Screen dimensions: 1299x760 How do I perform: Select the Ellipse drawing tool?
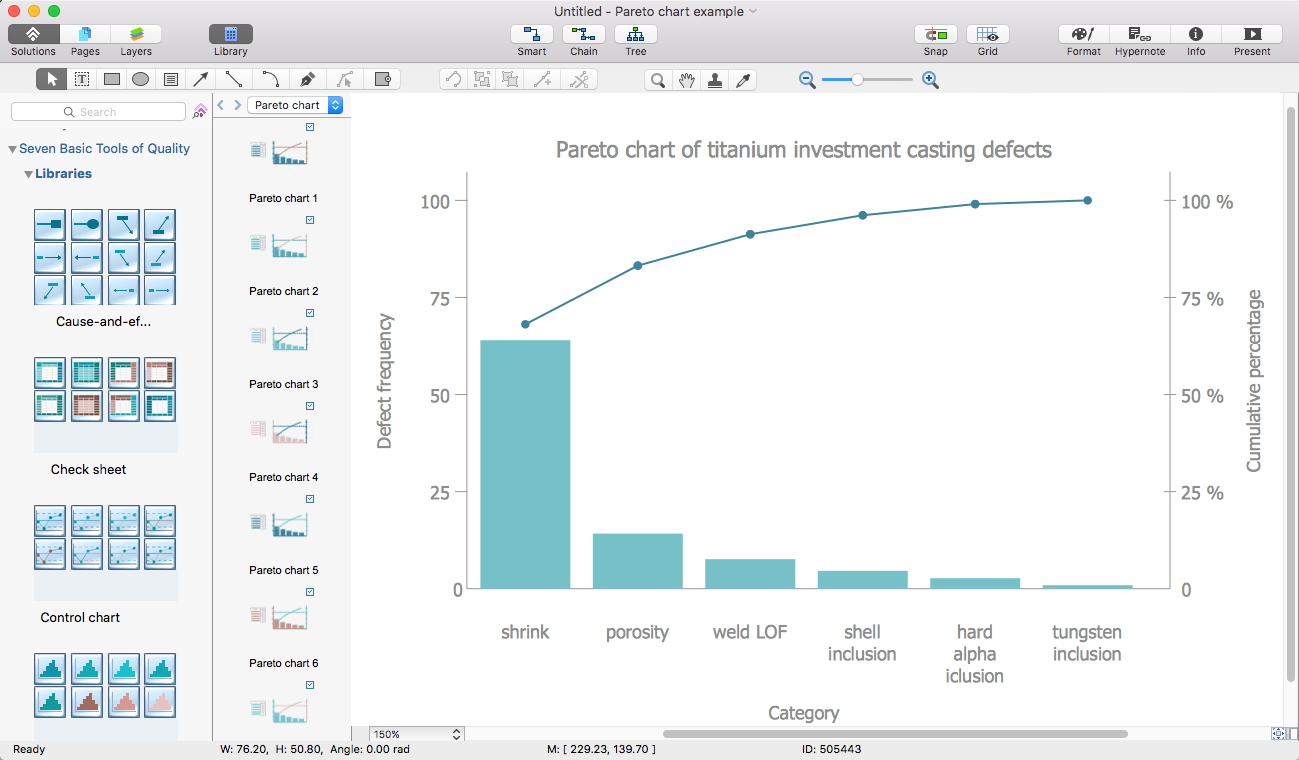coord(141,80)
